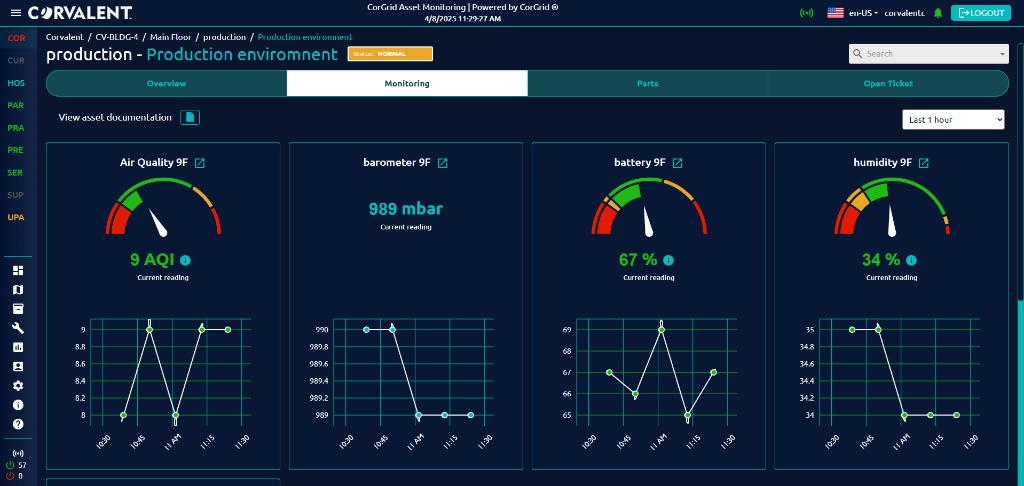Log out using the LOGOUT button
This screenshot has height=486, width=1024.
tap(981, 13)
